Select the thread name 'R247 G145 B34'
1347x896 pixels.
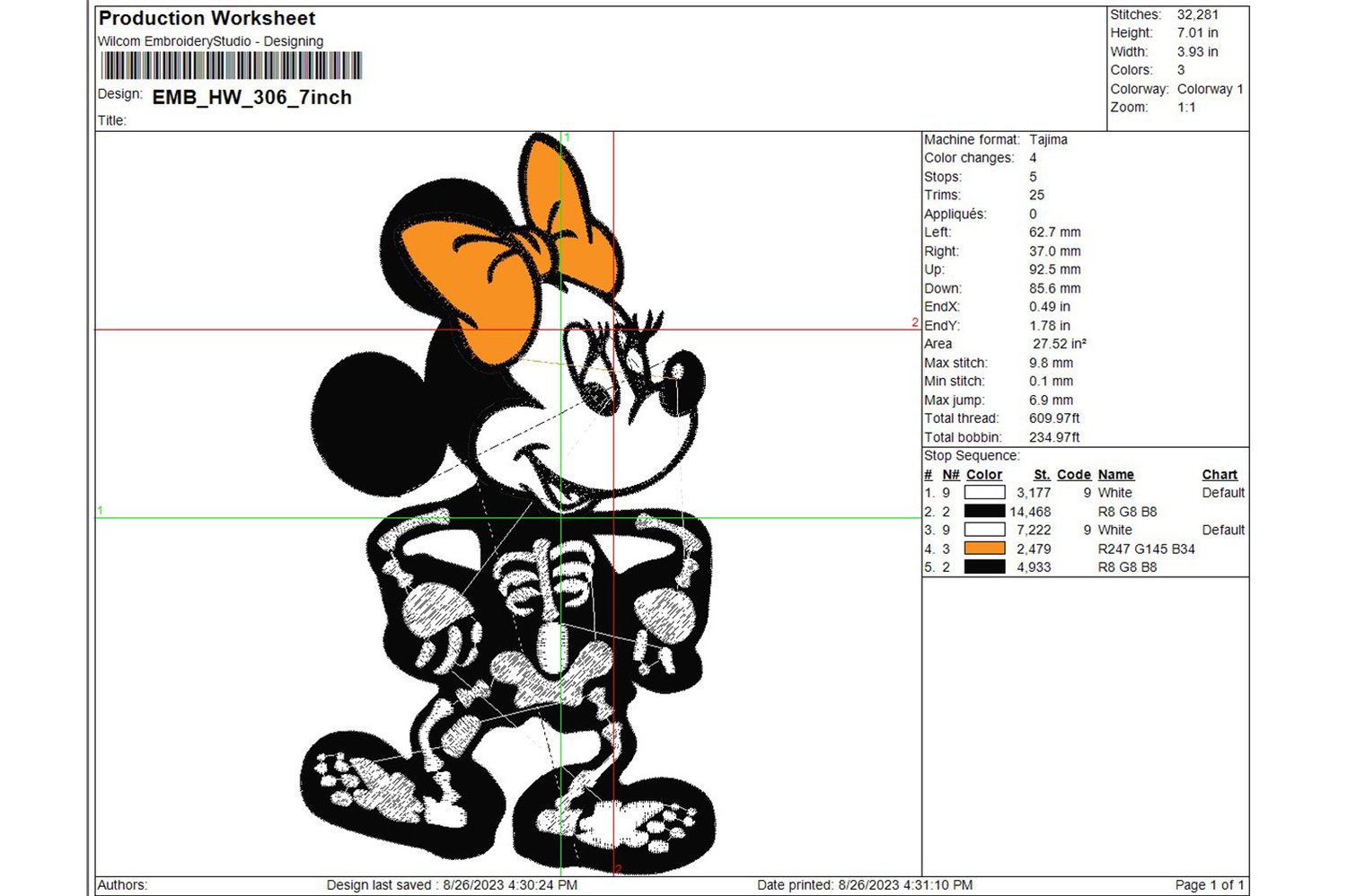tap(1147, 549)
